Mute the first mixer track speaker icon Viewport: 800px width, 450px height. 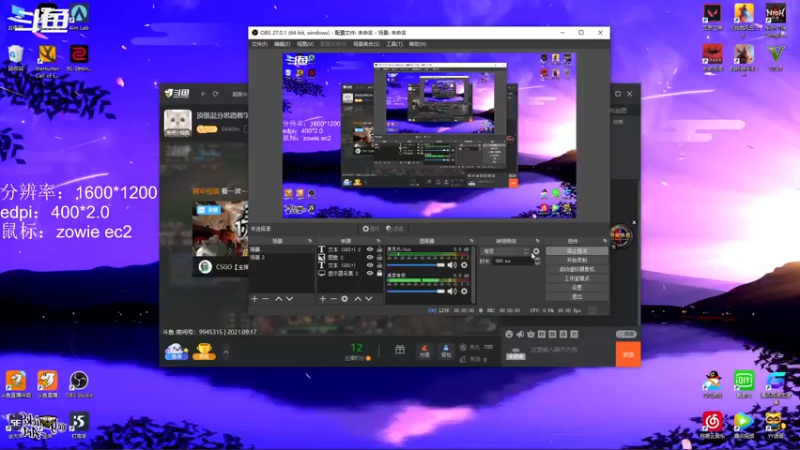coord(452,265)
